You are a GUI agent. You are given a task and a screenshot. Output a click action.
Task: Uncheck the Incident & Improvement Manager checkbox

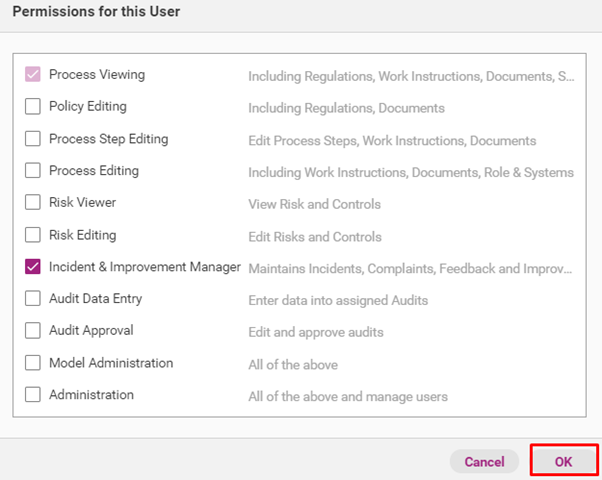click(x=33, y=267)
